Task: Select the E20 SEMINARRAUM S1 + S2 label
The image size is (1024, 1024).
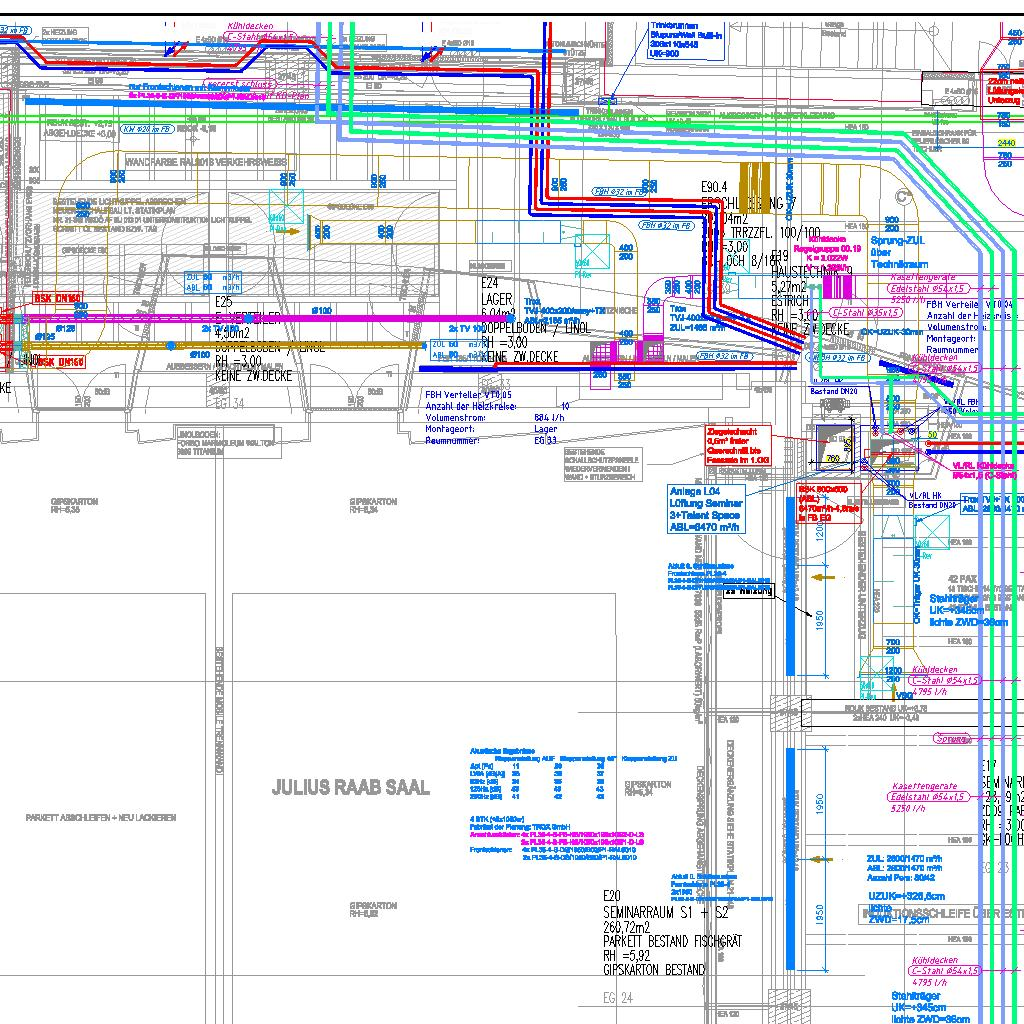Action: [x=672, y=933]
